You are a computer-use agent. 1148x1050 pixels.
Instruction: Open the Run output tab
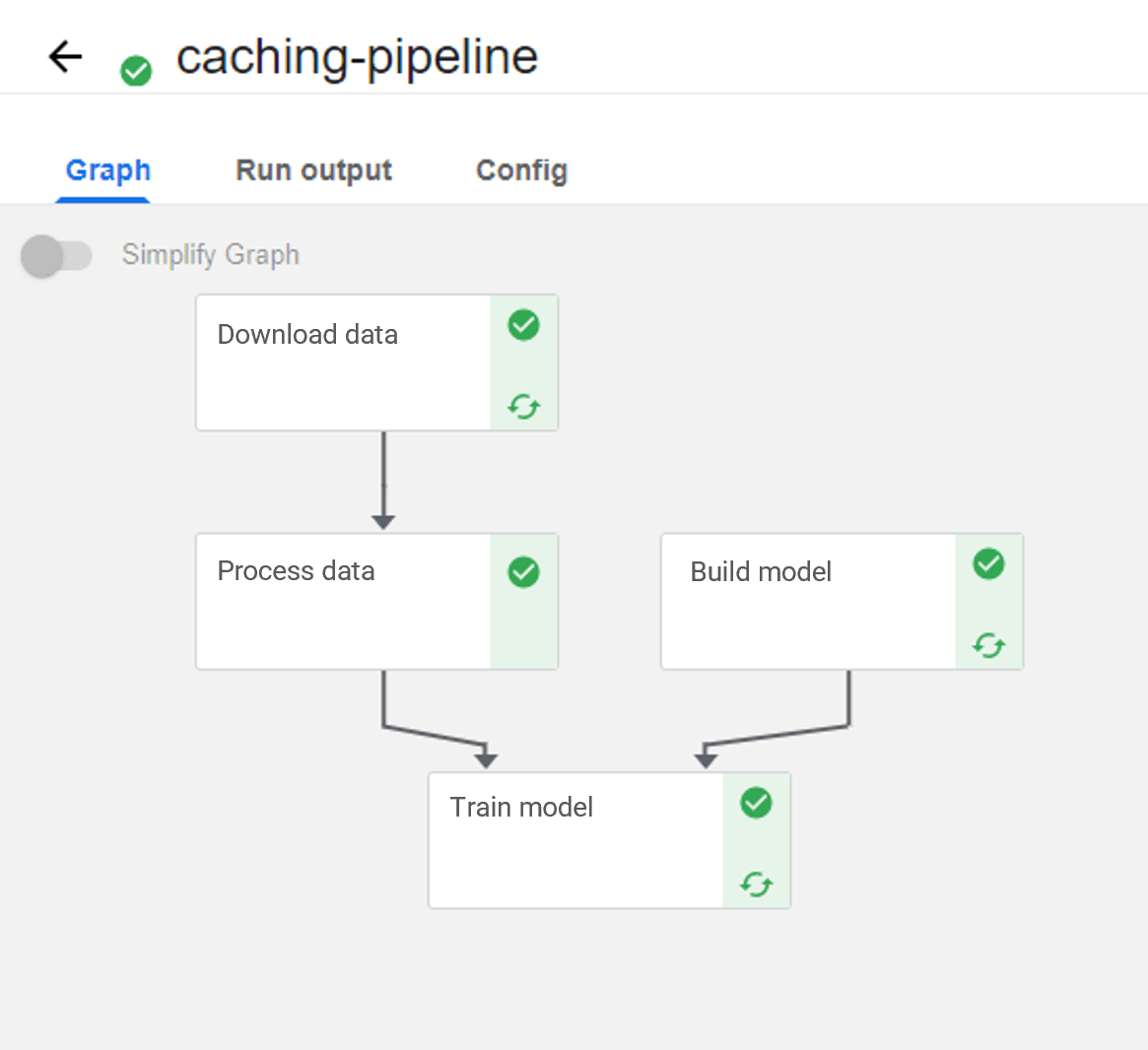pos(314,170)
